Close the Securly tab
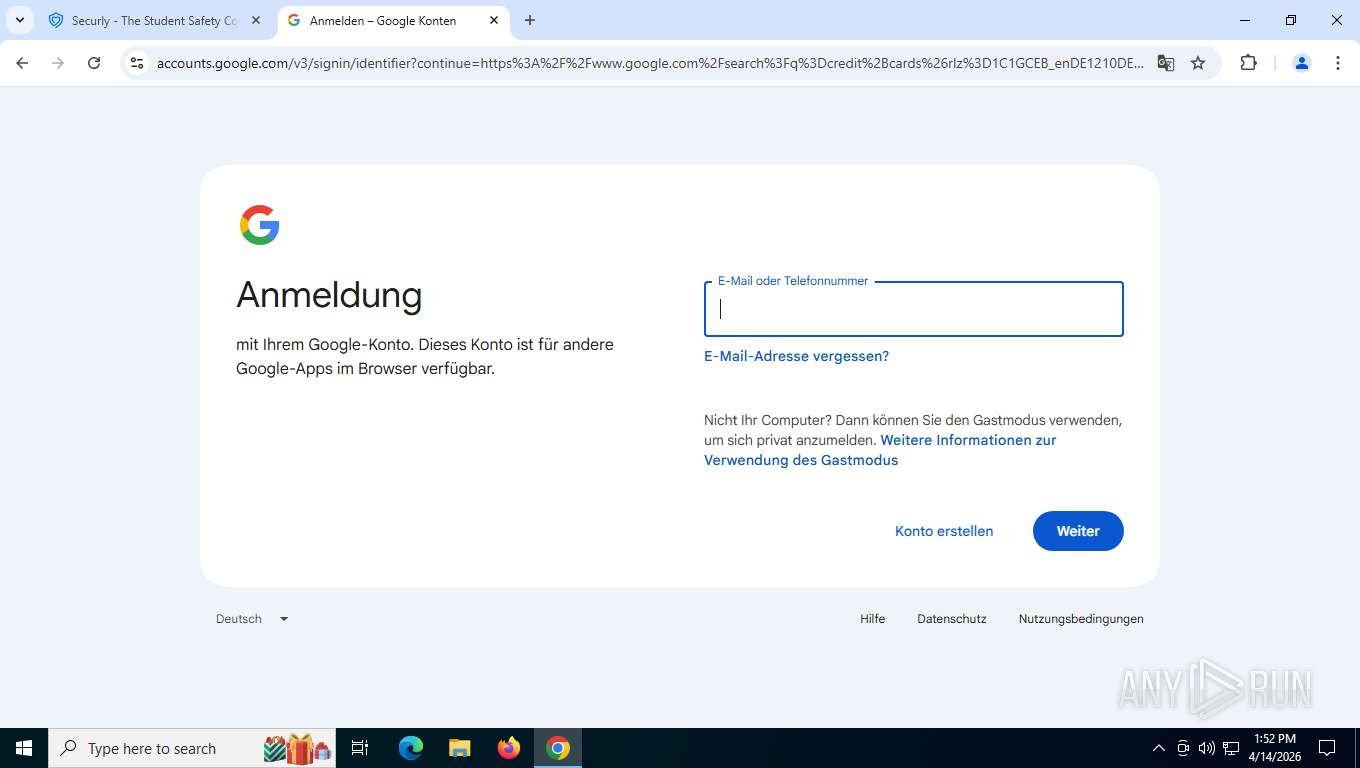The height and width of the screenshot is (768, 1360). pyautogui.click(x=255, y=20)
